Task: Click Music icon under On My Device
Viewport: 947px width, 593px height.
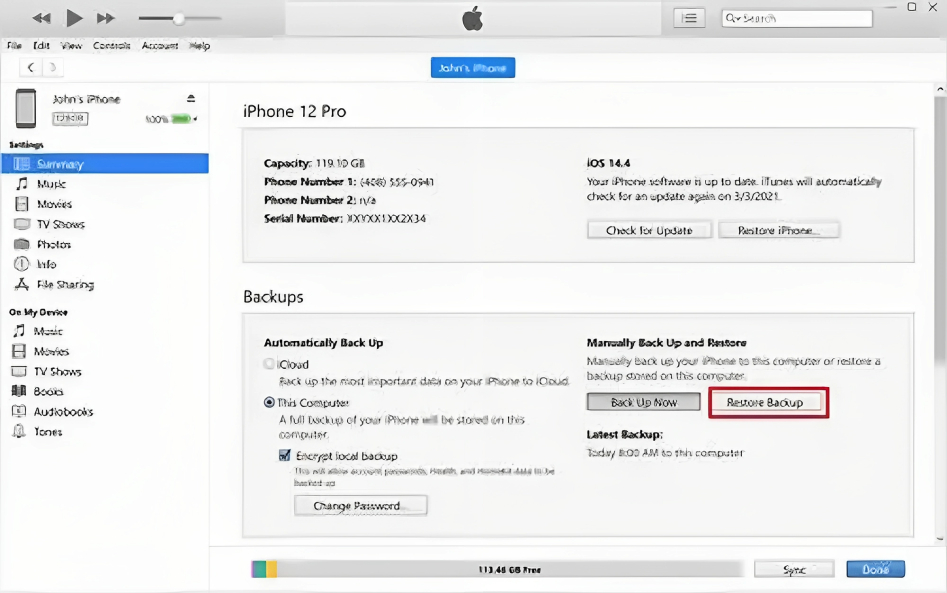Action: (19, 330)
